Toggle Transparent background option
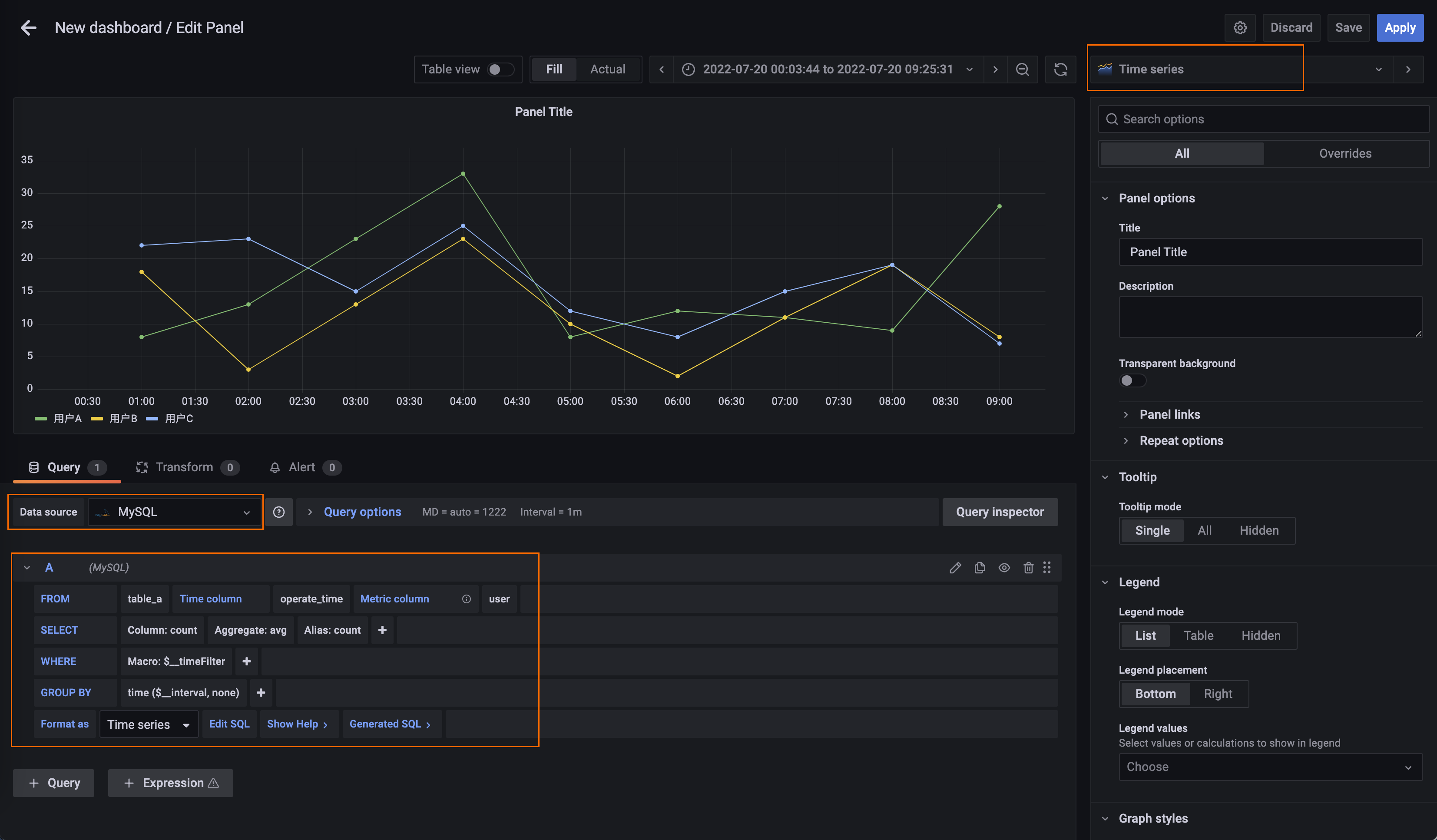 [1132, 380]
